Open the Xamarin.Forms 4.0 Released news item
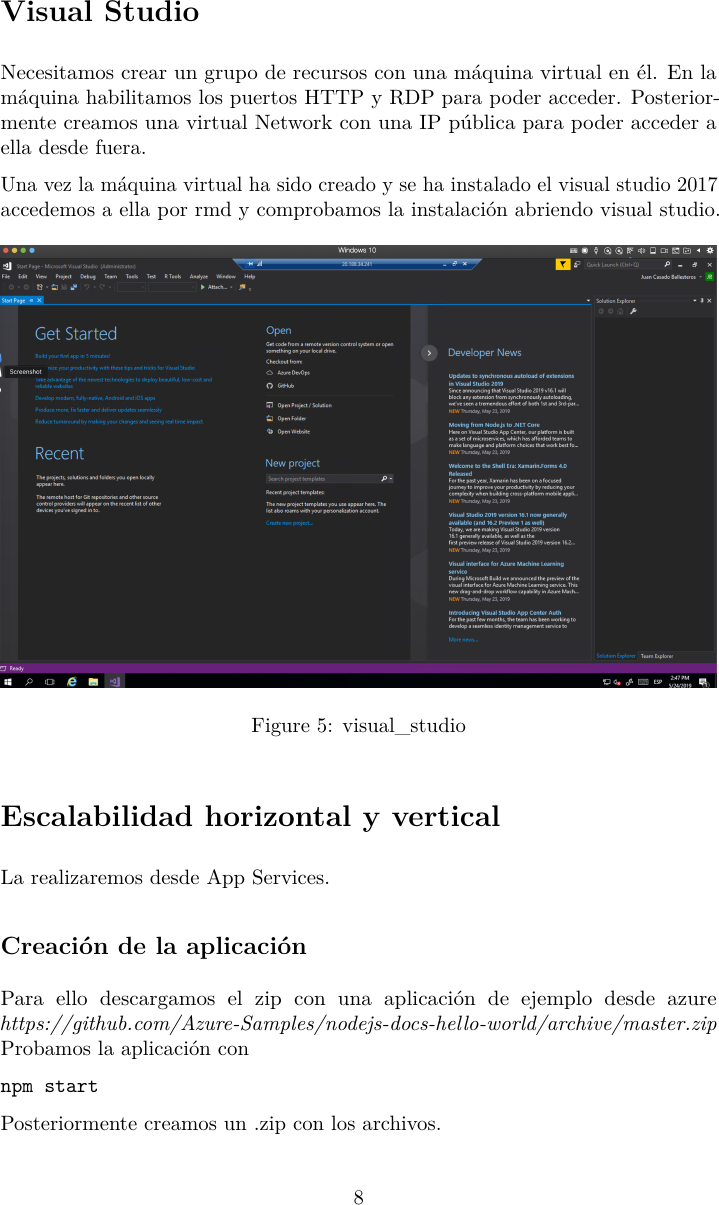This screenshot has width=719, height=1205. 507,469
